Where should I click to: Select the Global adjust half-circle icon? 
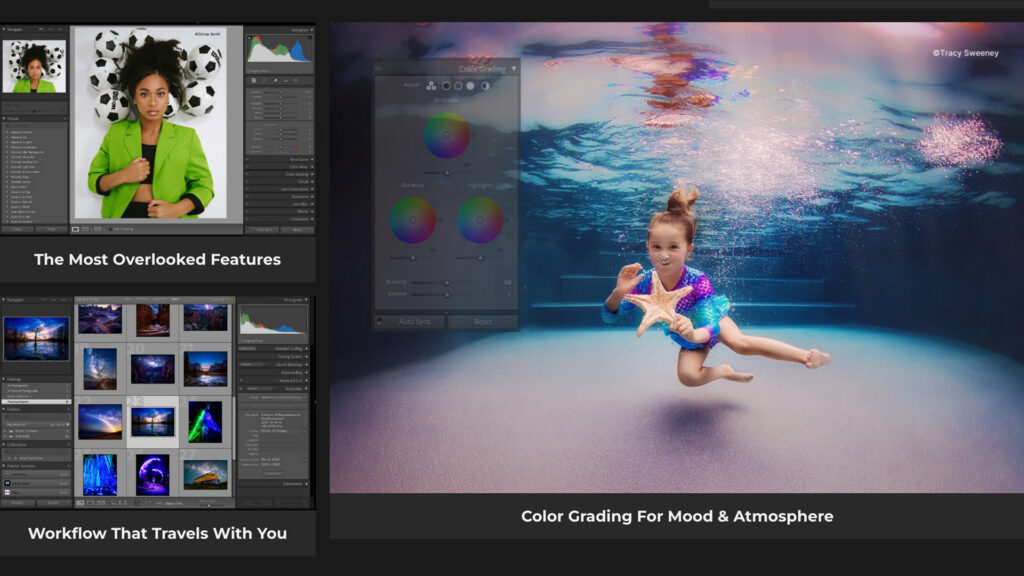pyautogui.click(x=484, y=86)
